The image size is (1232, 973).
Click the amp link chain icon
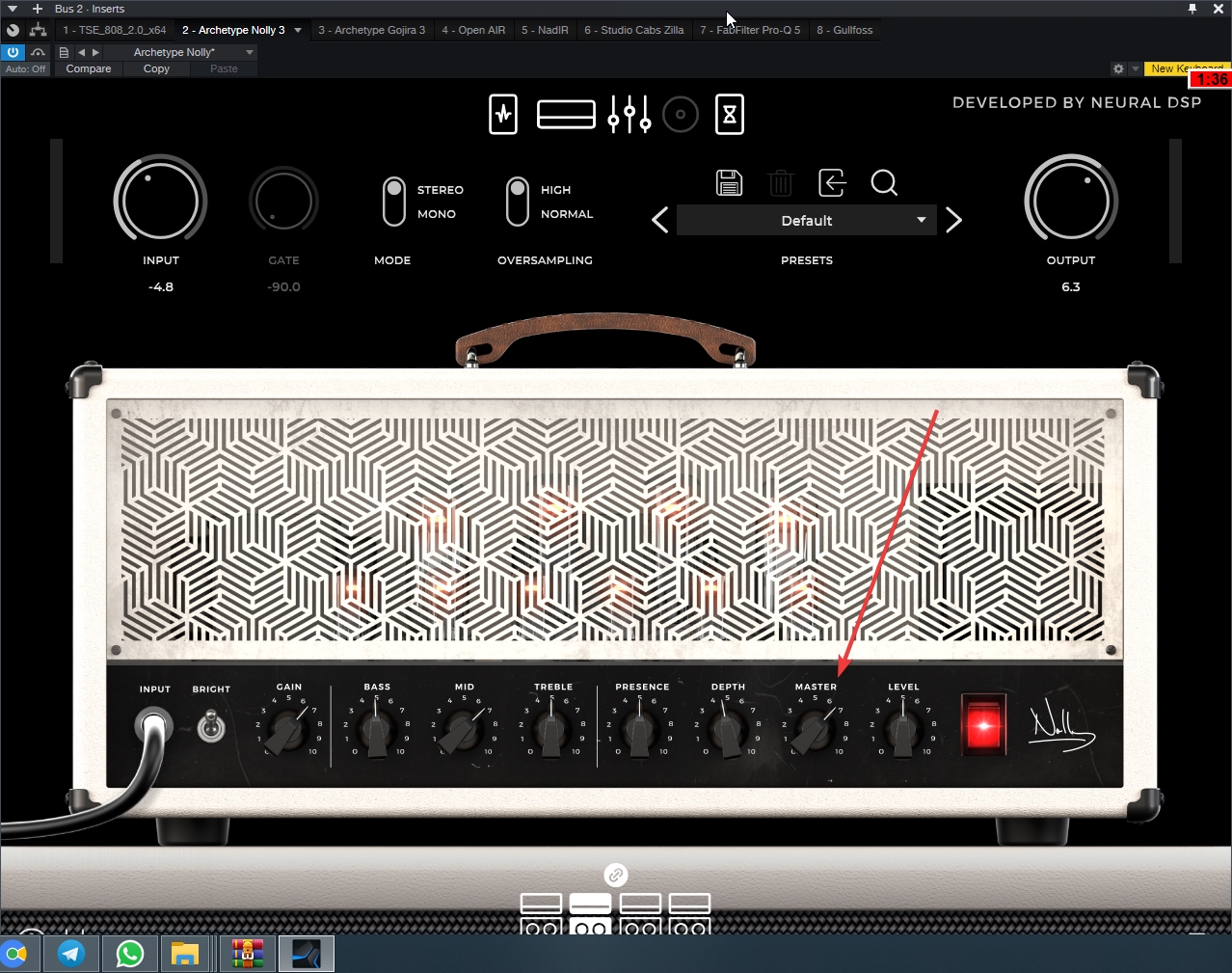[x=616, y=875]
